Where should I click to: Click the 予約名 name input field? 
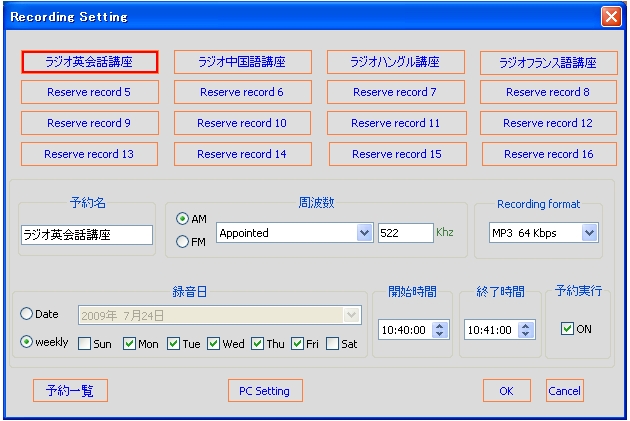coord(87,235)
